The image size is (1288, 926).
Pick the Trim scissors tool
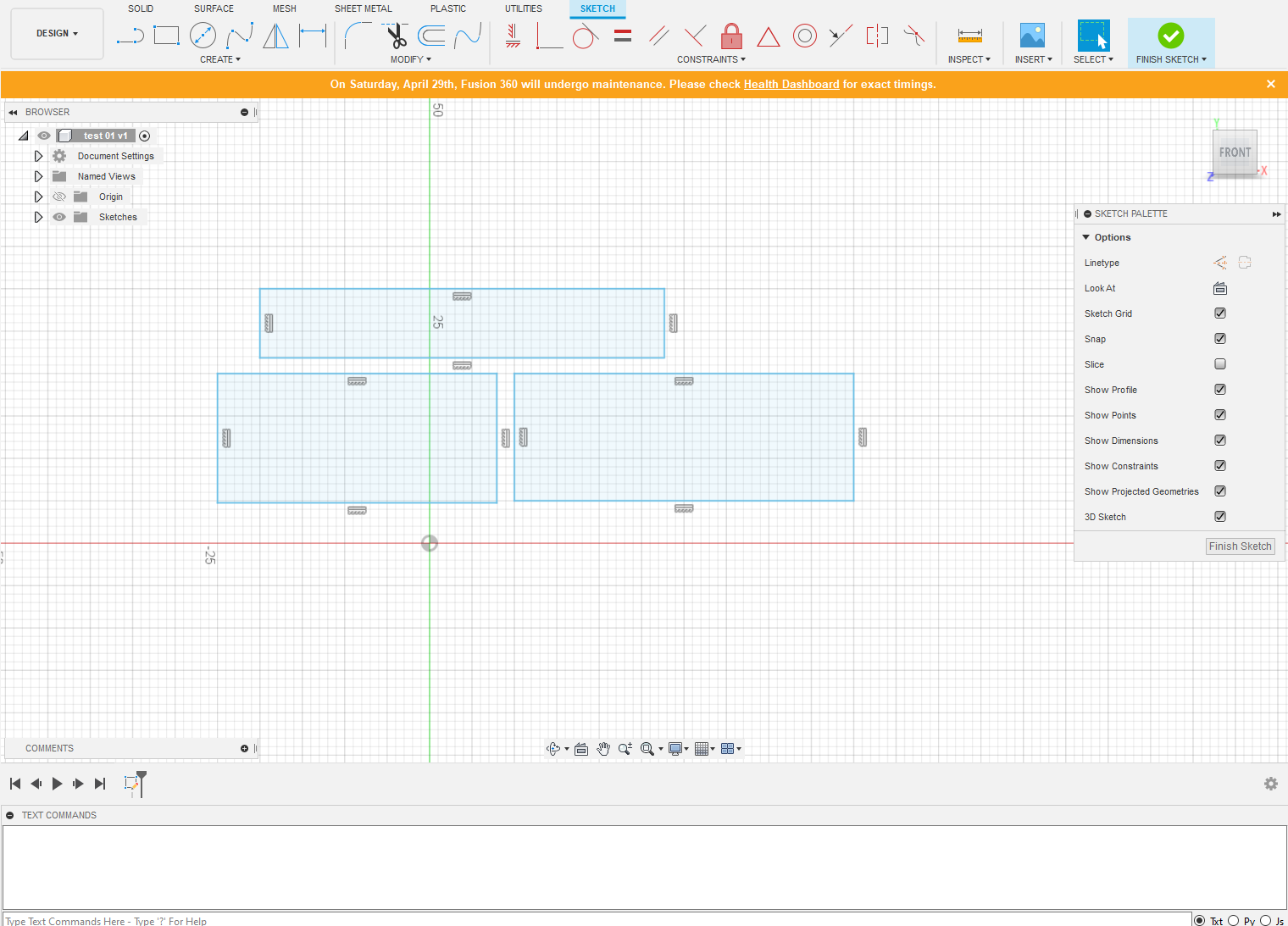pyautogui.click(x=396, y=36)
